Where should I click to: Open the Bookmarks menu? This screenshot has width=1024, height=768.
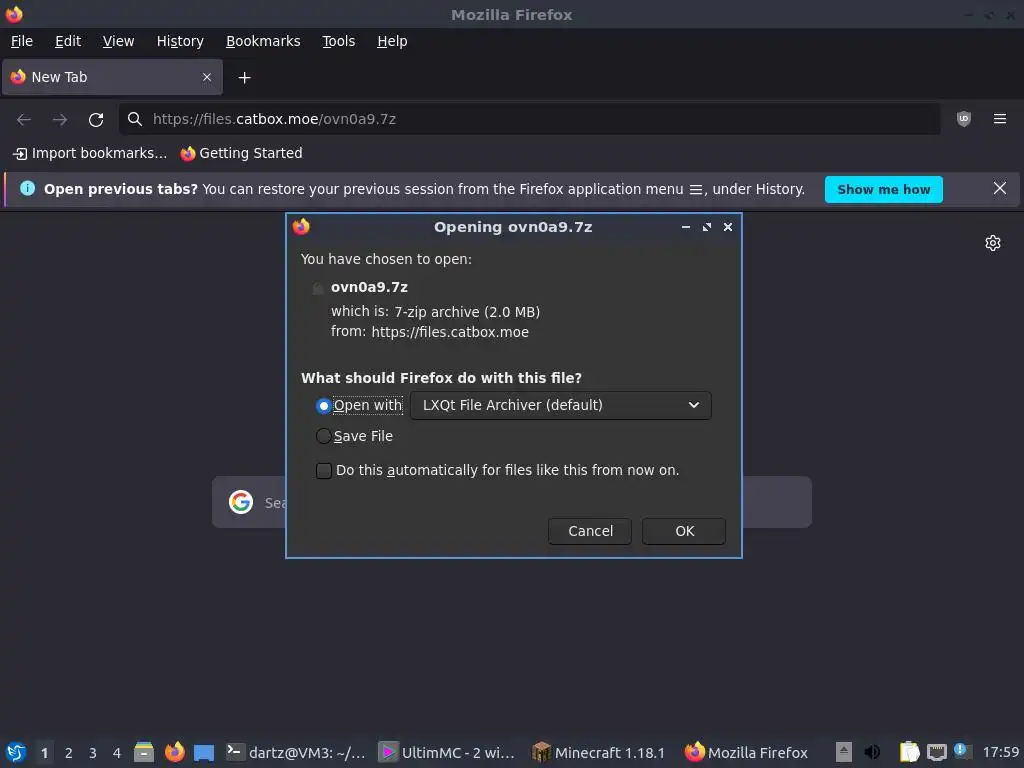(263, 41)
